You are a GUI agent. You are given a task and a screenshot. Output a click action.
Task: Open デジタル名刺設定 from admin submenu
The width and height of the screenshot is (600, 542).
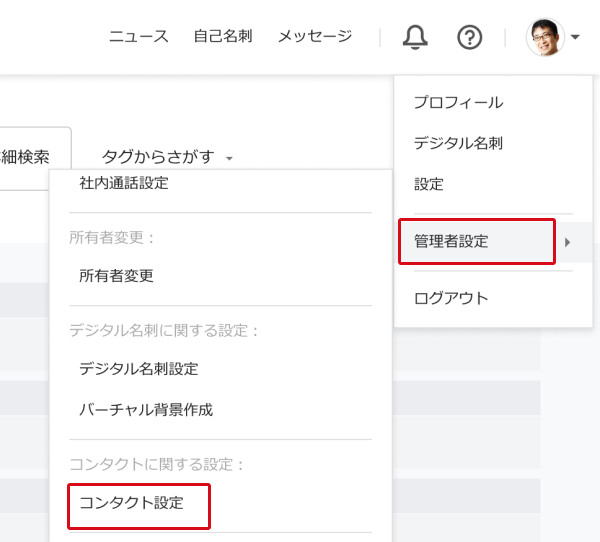139,368
